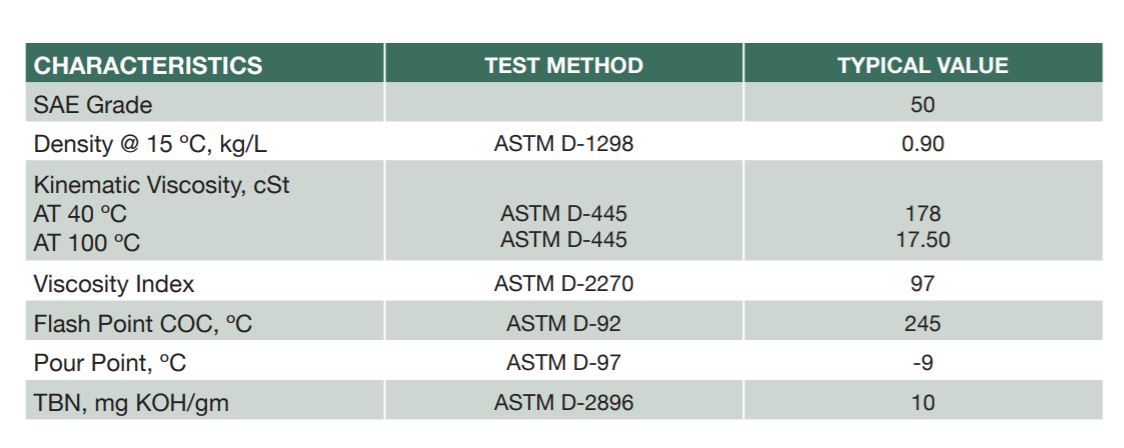1124x448 pixels.
Task: Click the ASTM D-1298 test method
Action: 563,144
